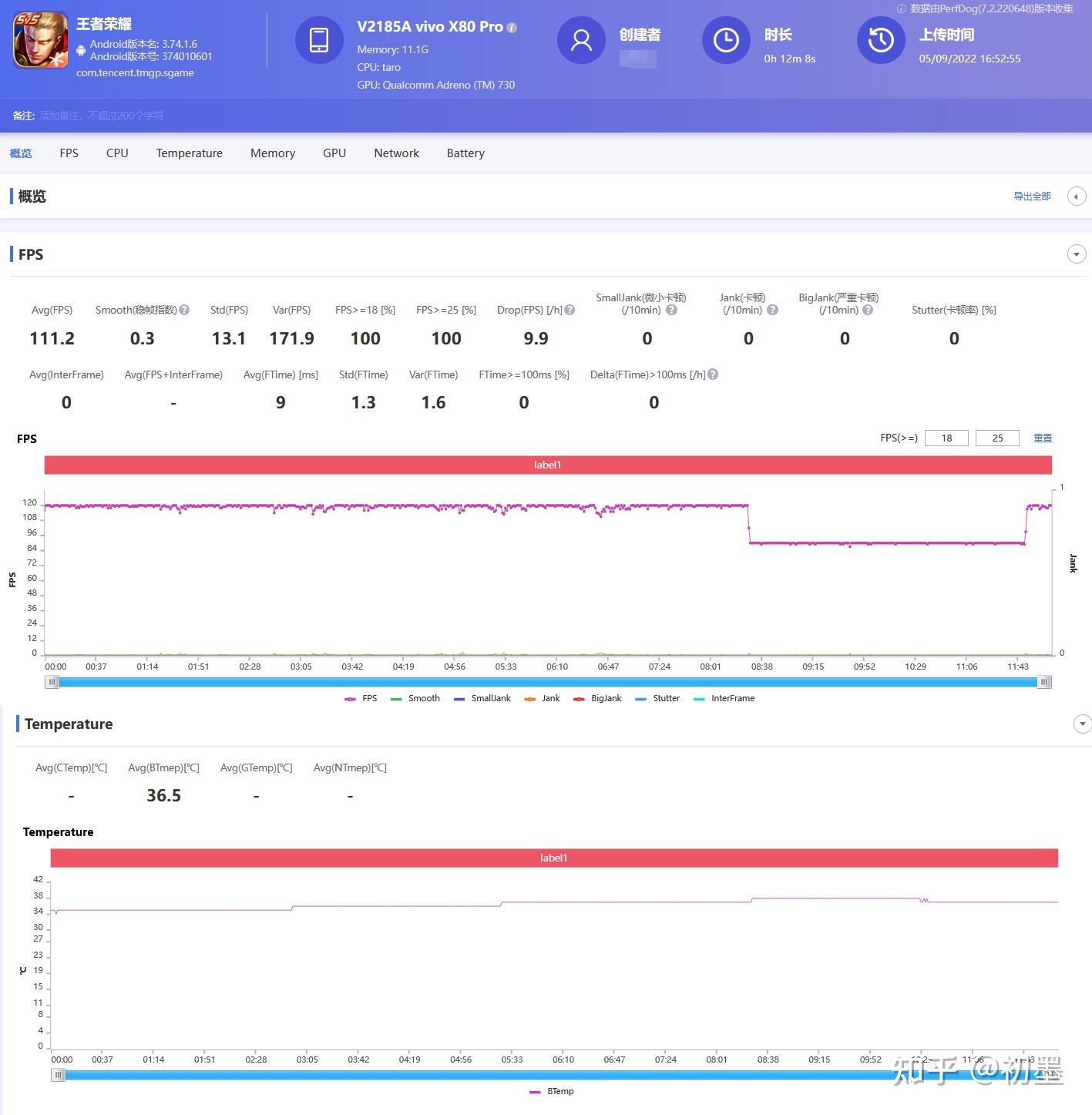Click 导出全部 export all link
The width and height of the screenshot is (1092, 1115).
tap(1032, 196)
